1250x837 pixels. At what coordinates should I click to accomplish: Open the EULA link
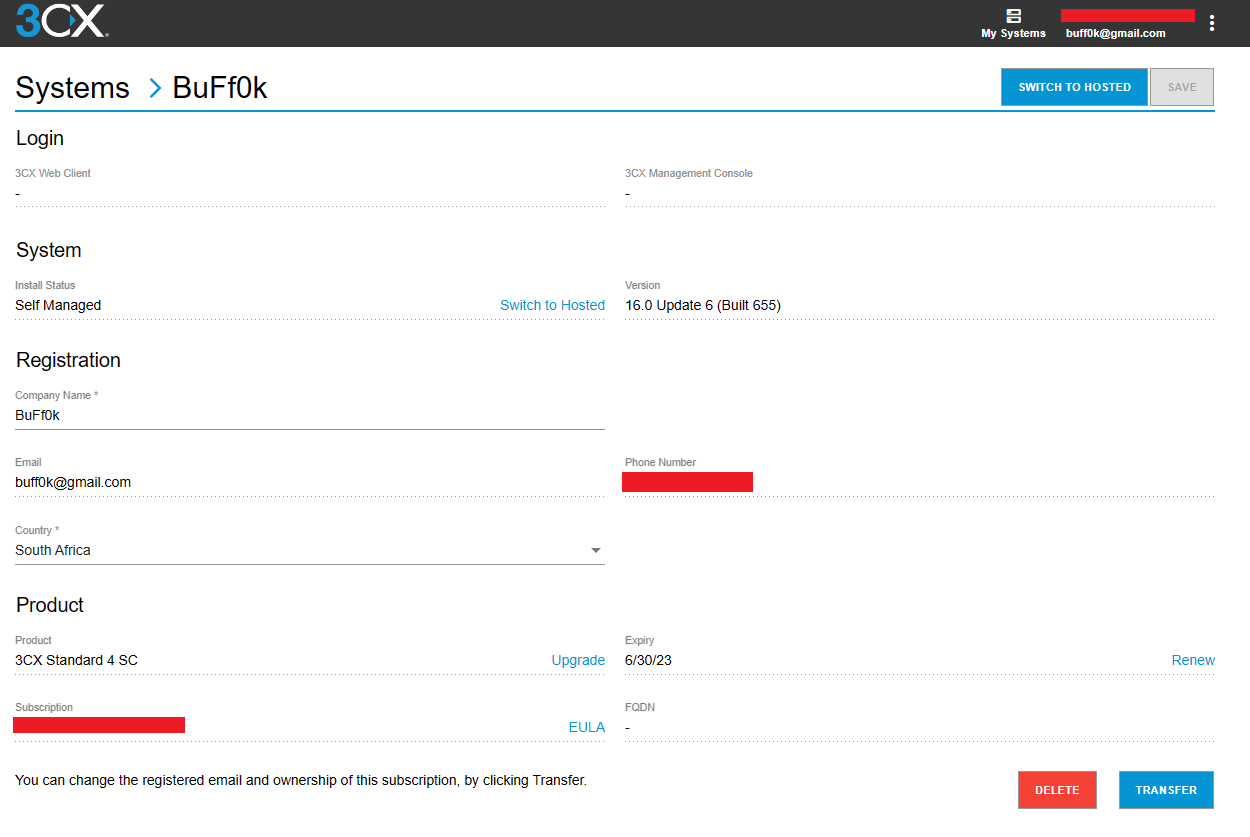click(586, 727)
